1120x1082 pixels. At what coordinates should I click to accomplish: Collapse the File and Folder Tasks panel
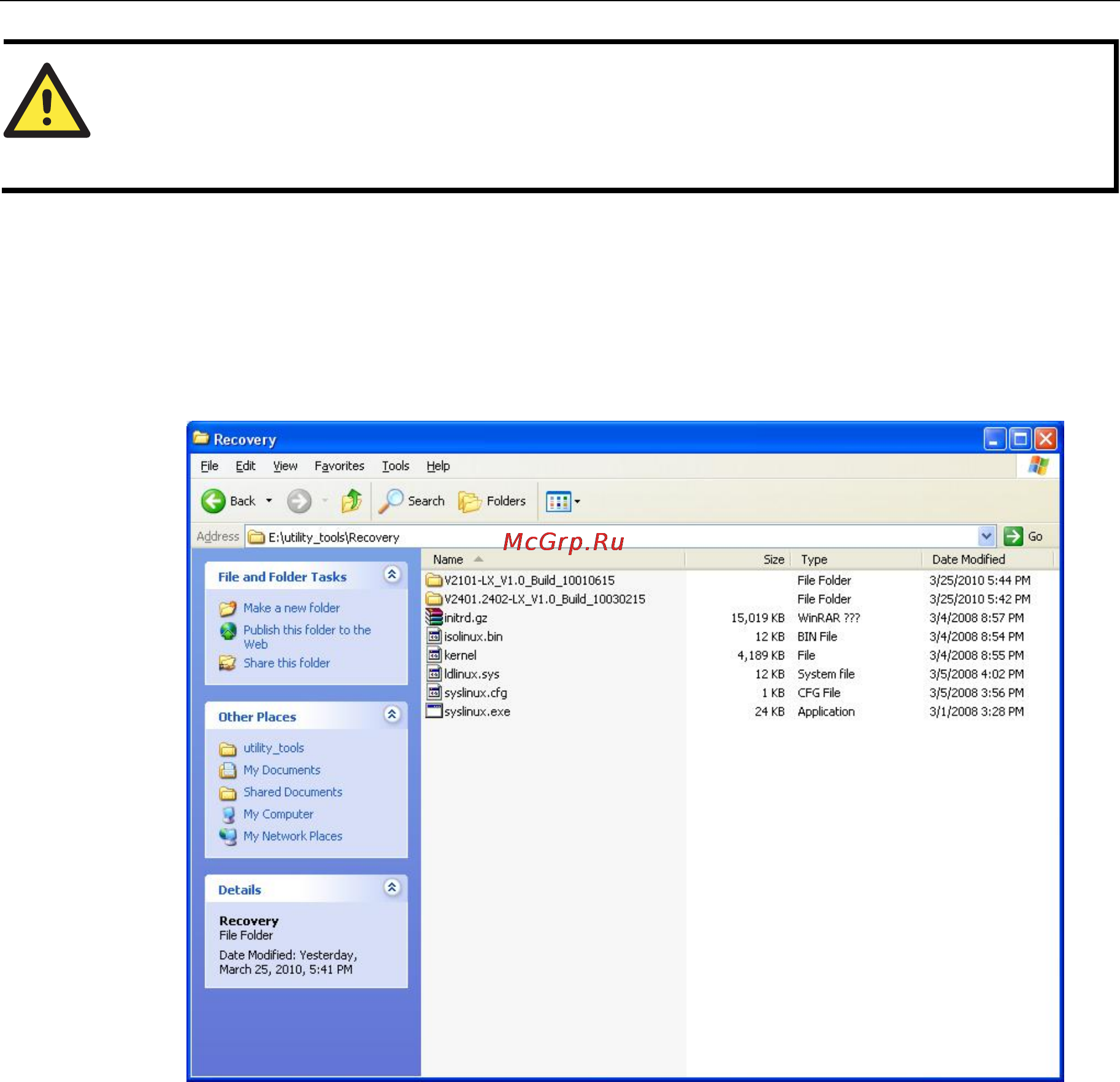[x=392, y=575]
